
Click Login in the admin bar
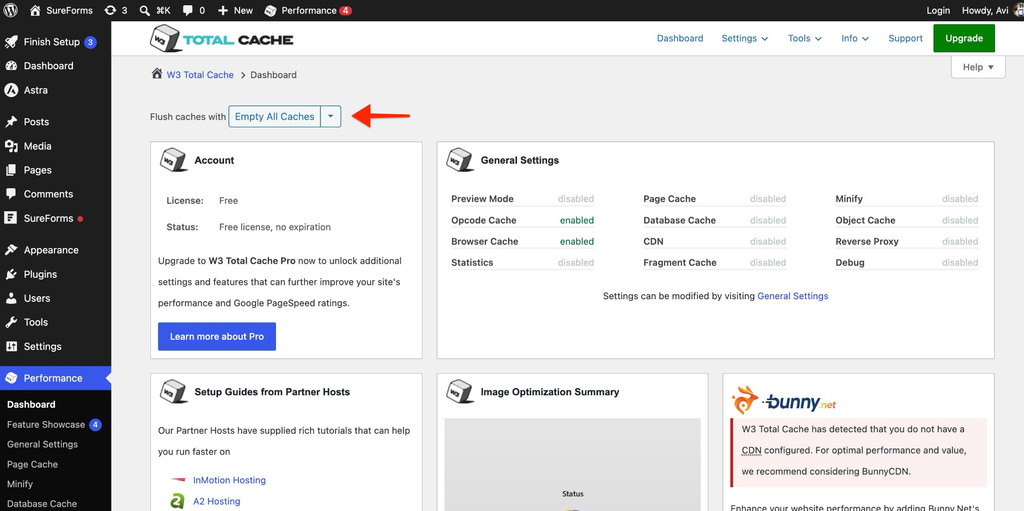(938, 10)
